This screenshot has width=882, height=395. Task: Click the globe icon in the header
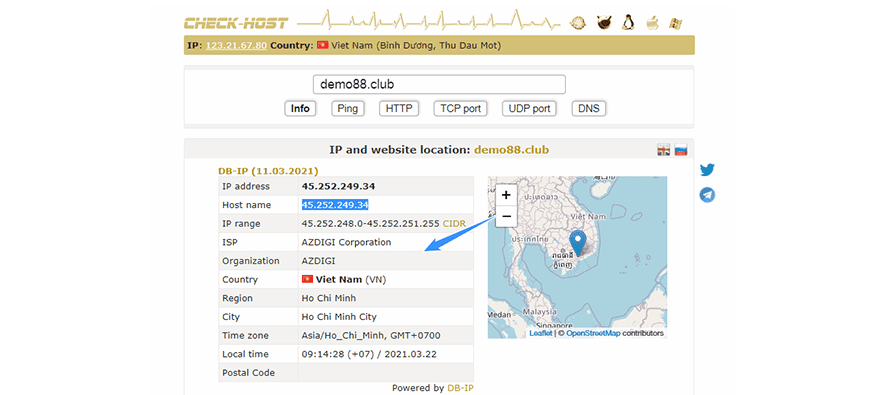click(x=578, y=23)
